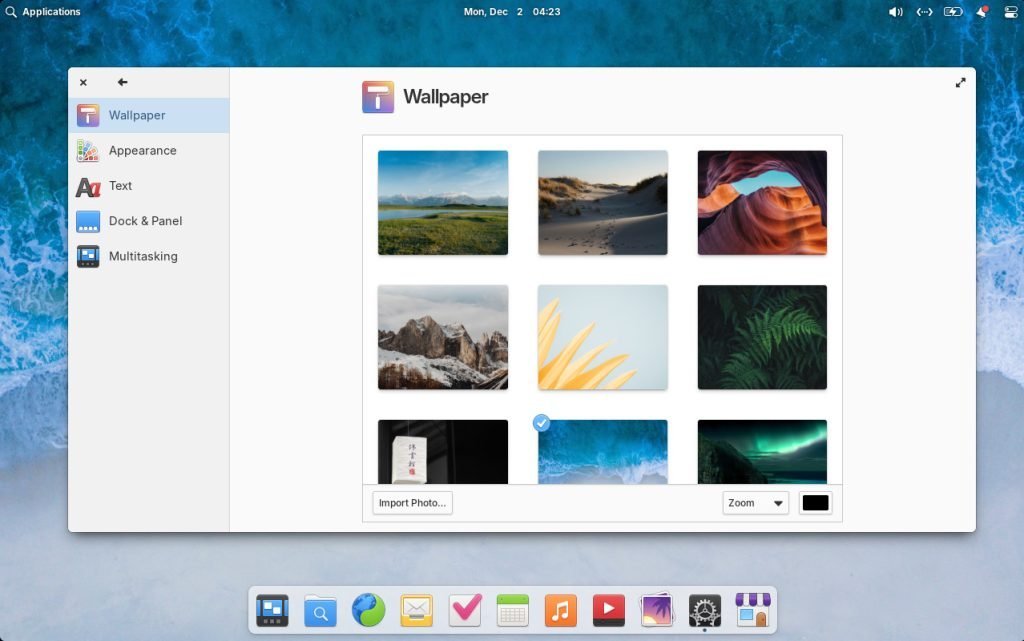The width and height of the screenshot is (1024, 641).
Task: Launch the Music app from the dock
Action: 560,610
